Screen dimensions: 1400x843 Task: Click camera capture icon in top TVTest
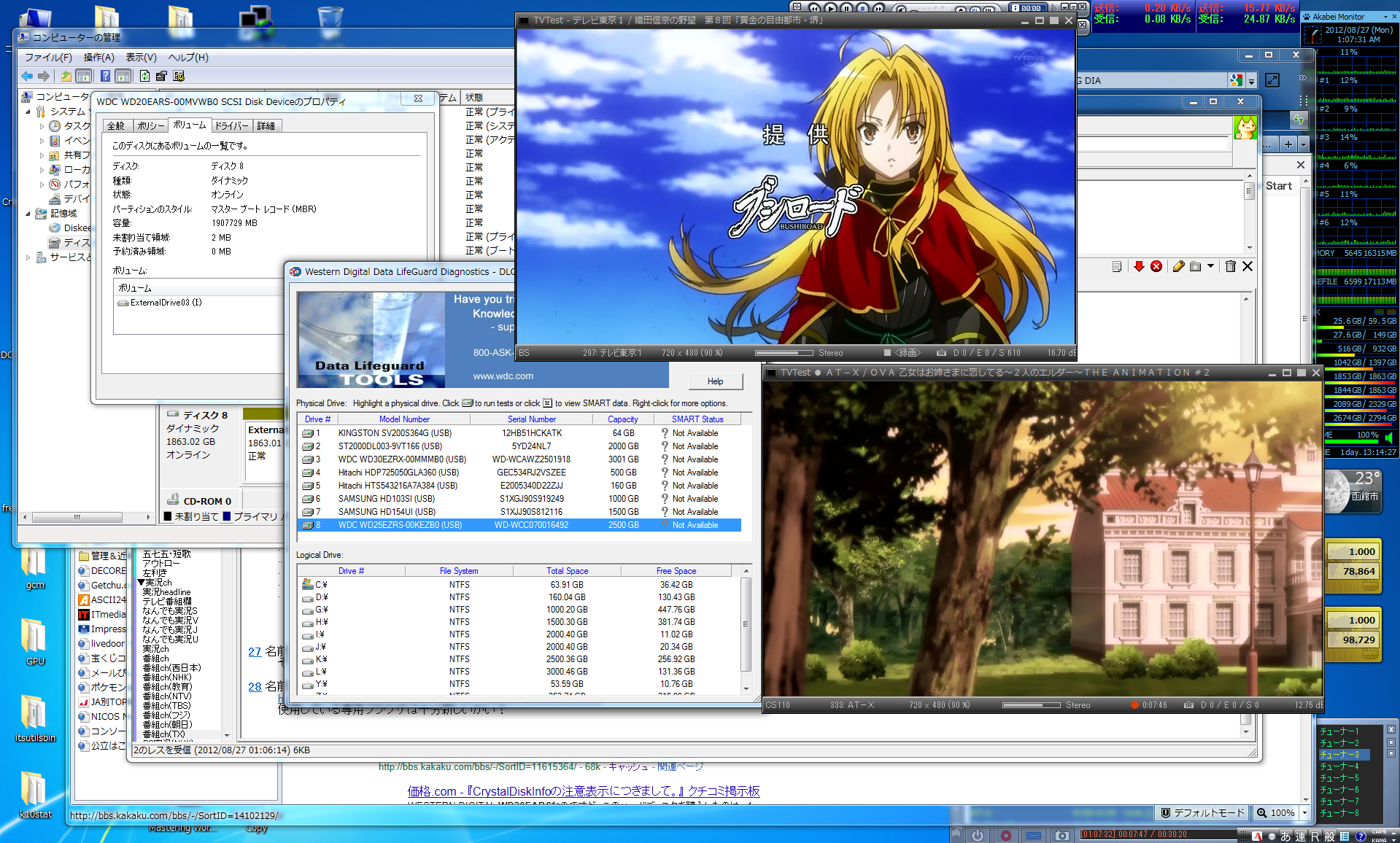[x=942, y=353]
